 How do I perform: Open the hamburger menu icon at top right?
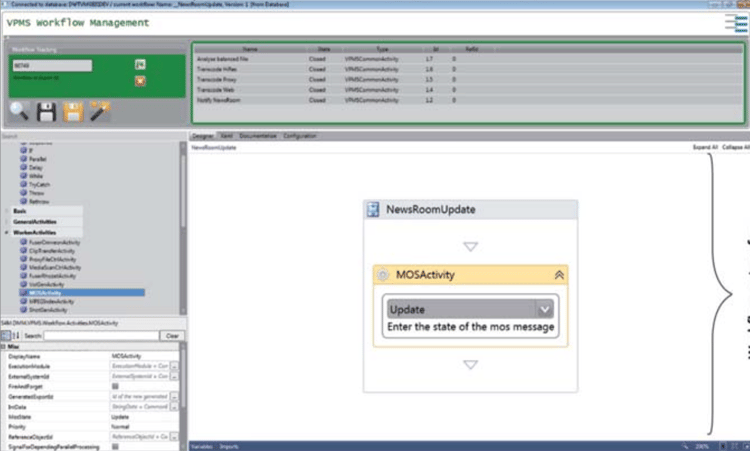(x=736, y=24)
